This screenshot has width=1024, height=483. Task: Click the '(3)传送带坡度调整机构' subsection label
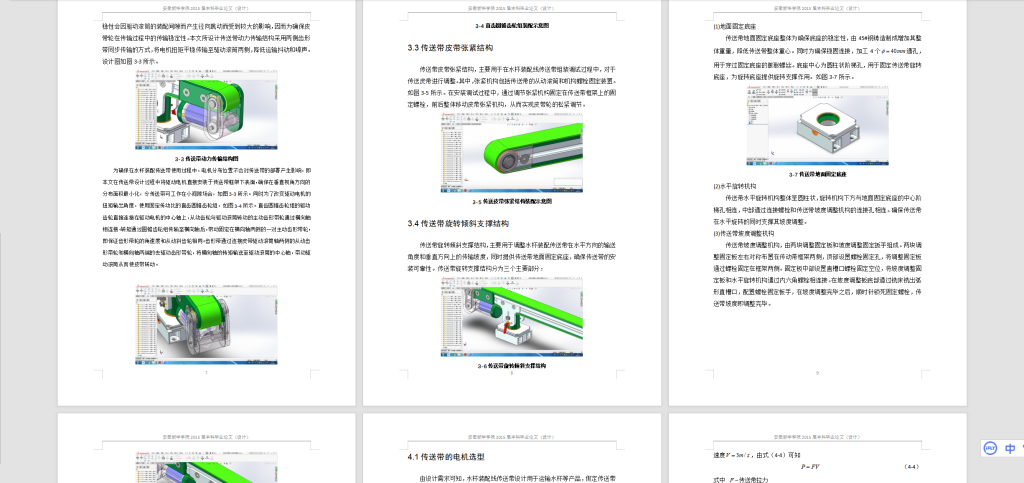tap(743, 233)
